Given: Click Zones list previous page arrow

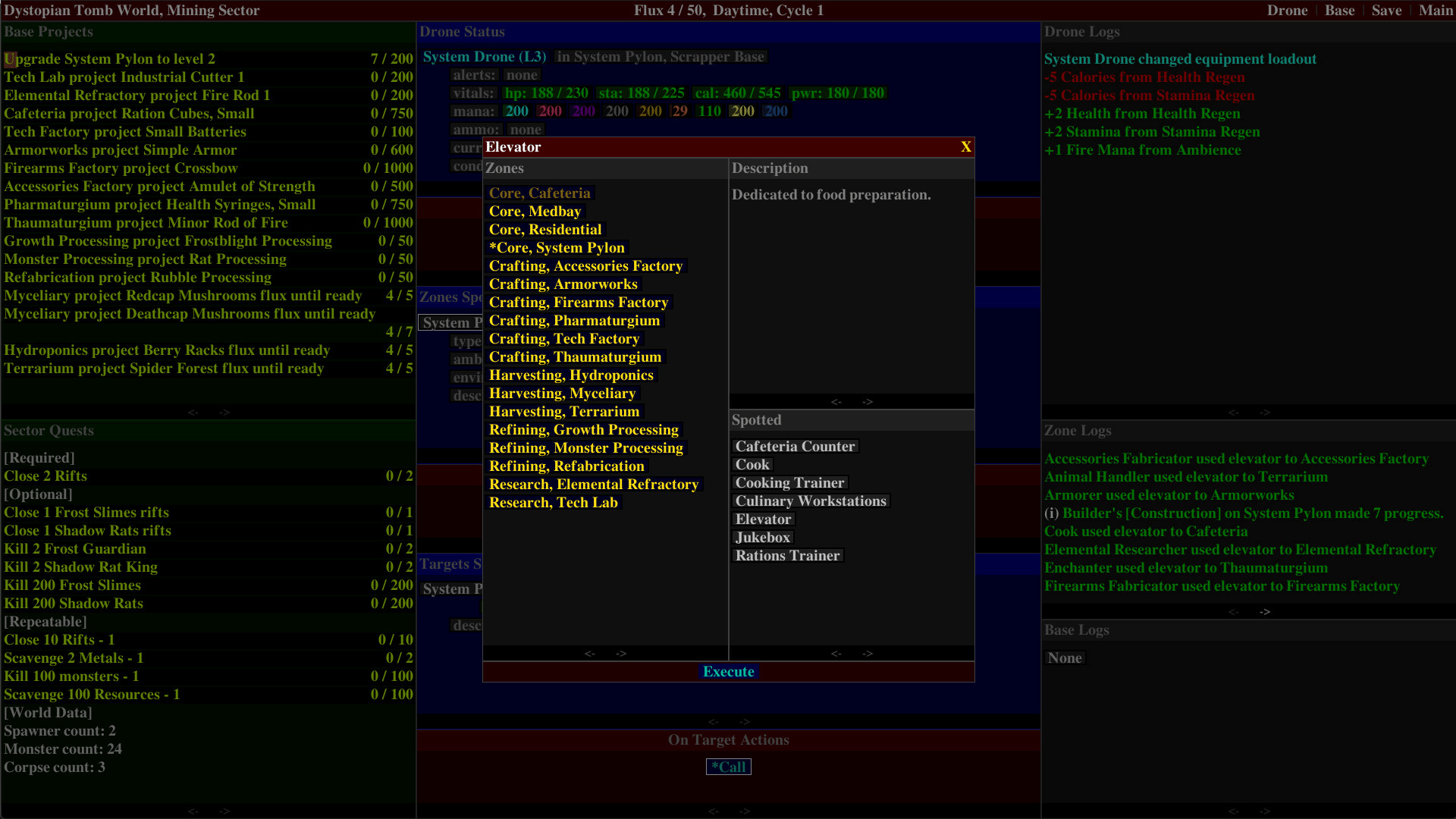Looking at the screenshot, I should (x=589, y=654).
